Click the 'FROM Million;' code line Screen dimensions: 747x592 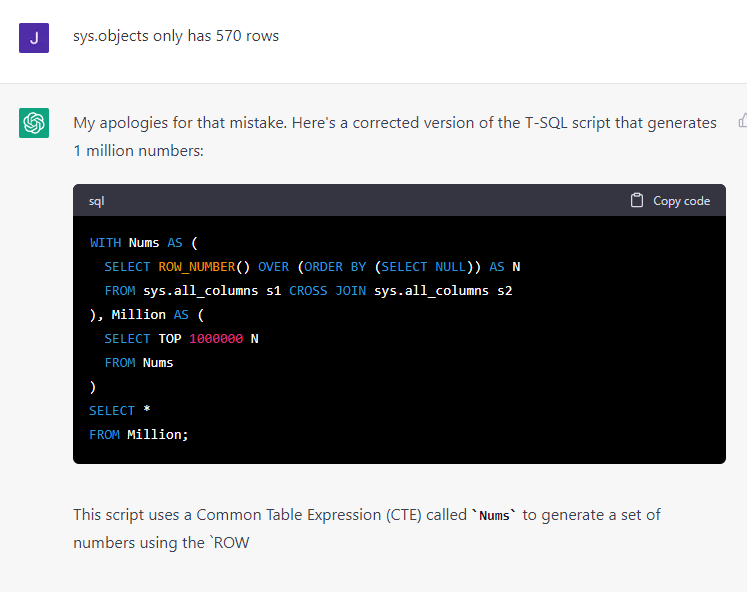tap(139, 434)
